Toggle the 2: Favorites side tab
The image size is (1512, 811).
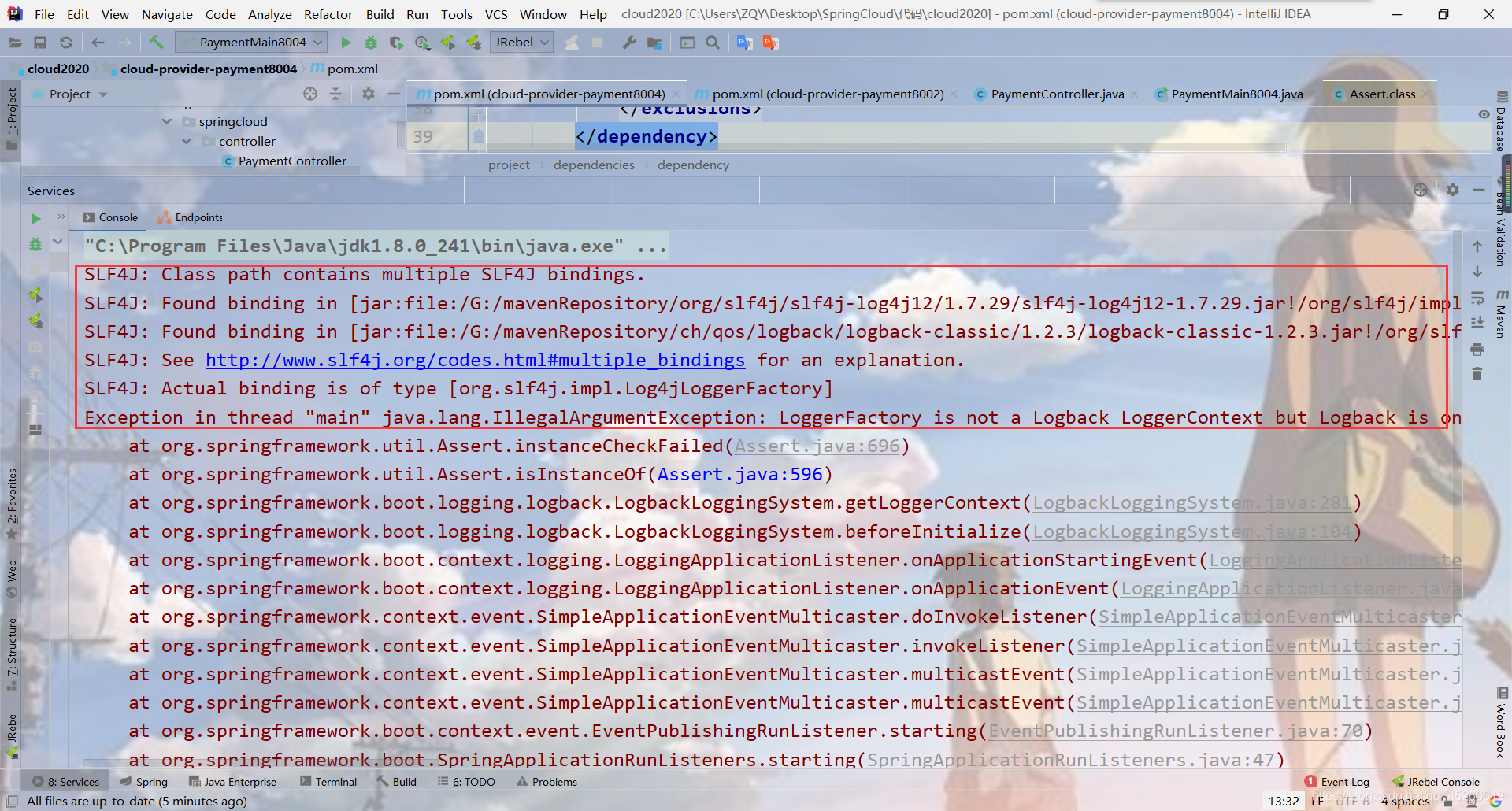tap(12, 502)
